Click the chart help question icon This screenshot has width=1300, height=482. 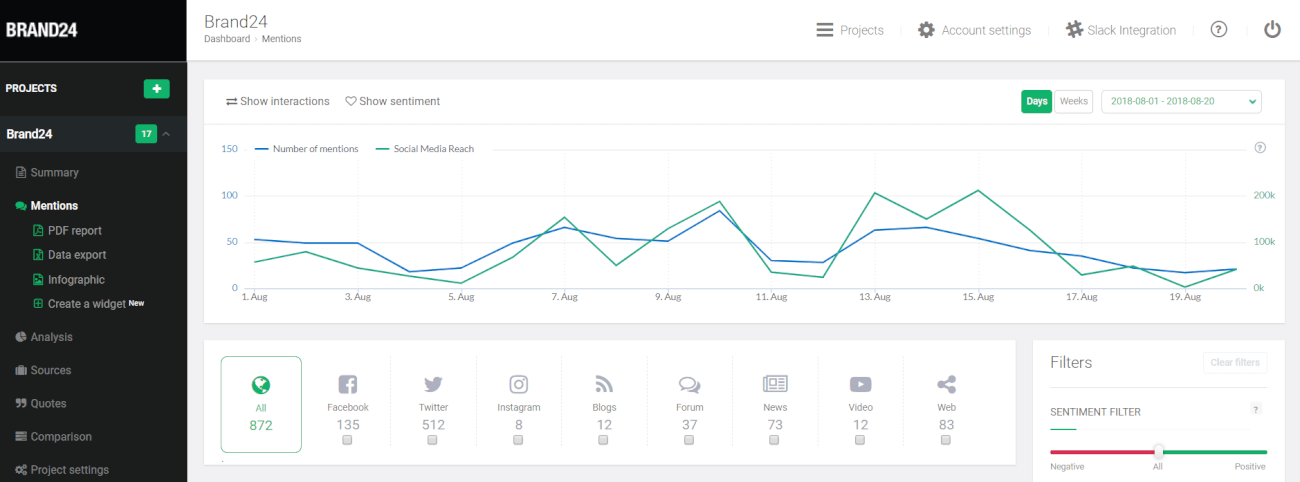click(x=1260, y=148)
